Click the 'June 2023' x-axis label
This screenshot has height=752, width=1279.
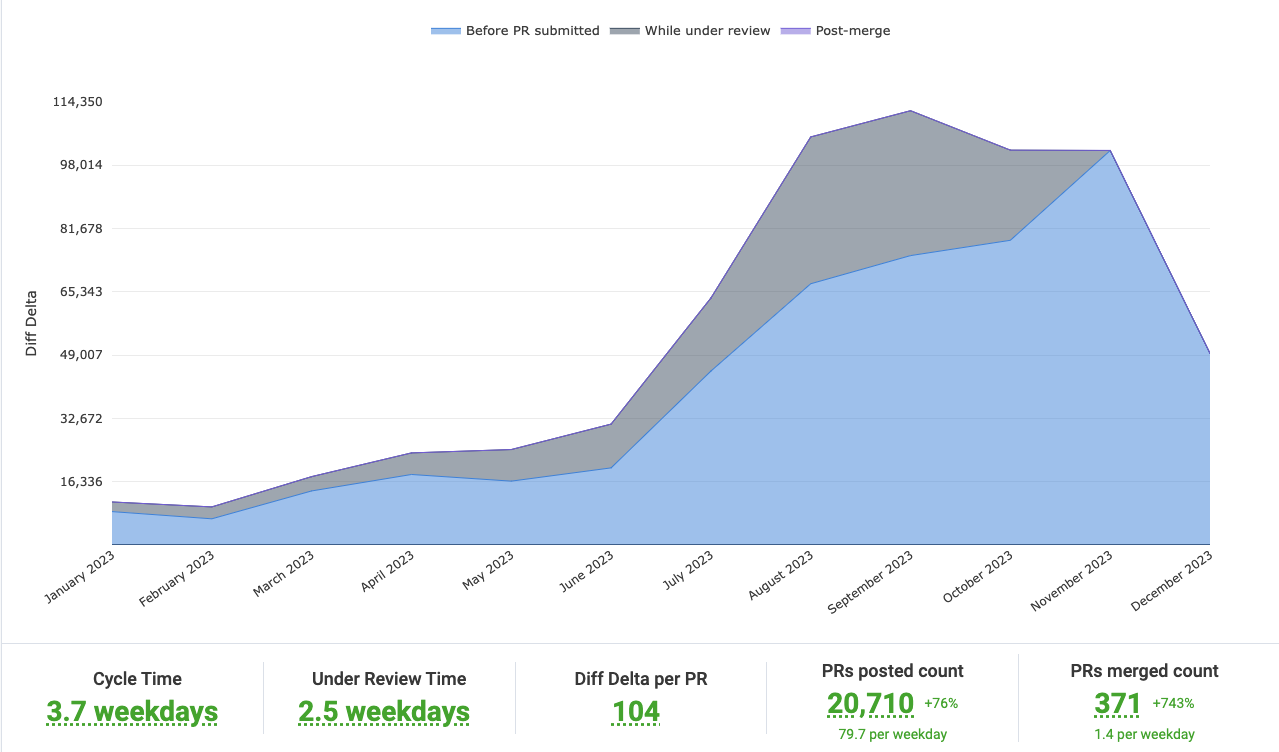pos(586,575)
